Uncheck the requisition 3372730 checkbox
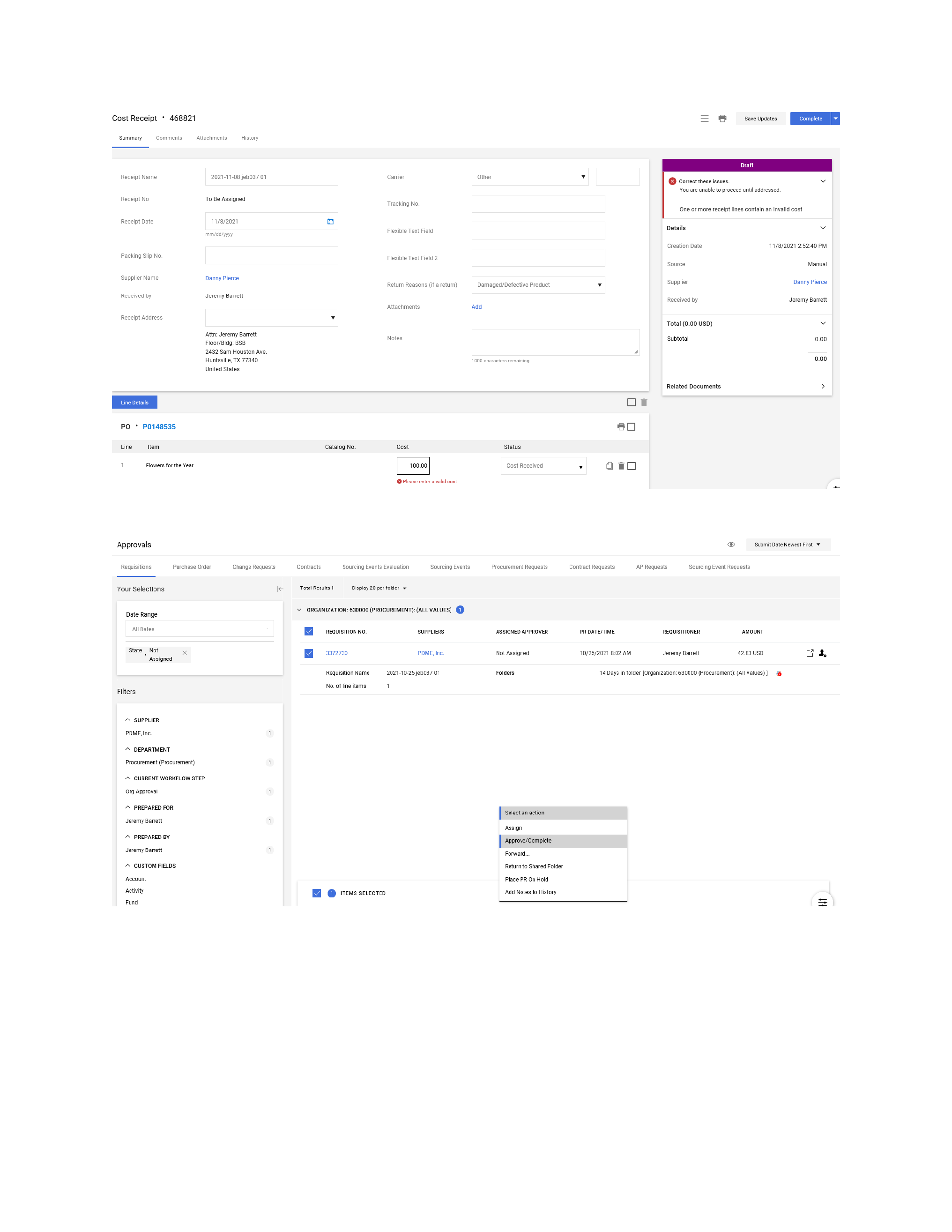 coord(308,653)
